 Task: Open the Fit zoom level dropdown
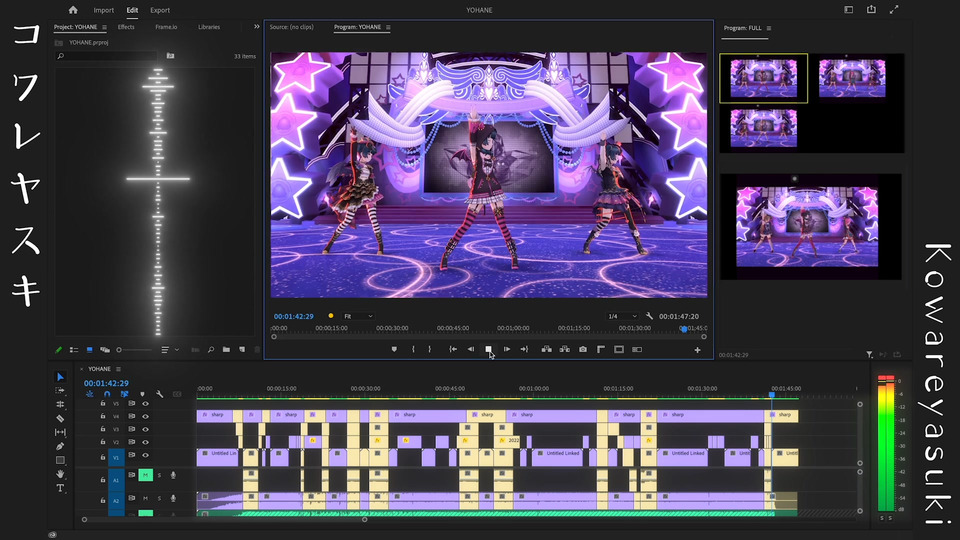[x=358, y=316]
